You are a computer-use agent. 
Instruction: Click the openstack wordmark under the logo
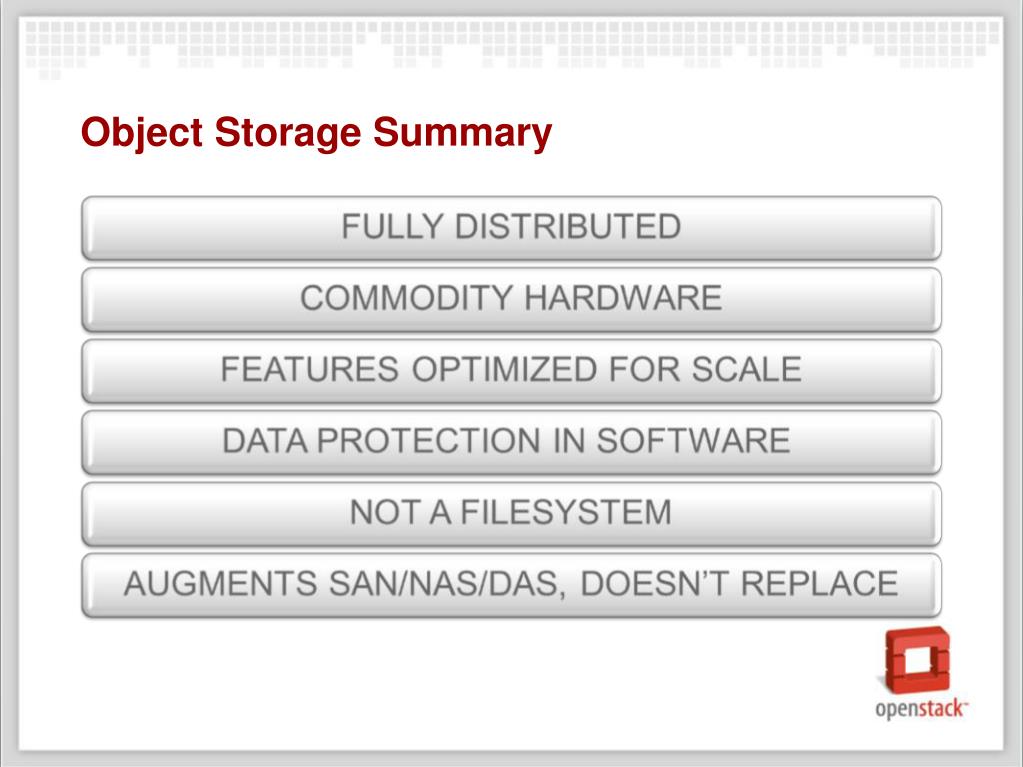(921, 709)
